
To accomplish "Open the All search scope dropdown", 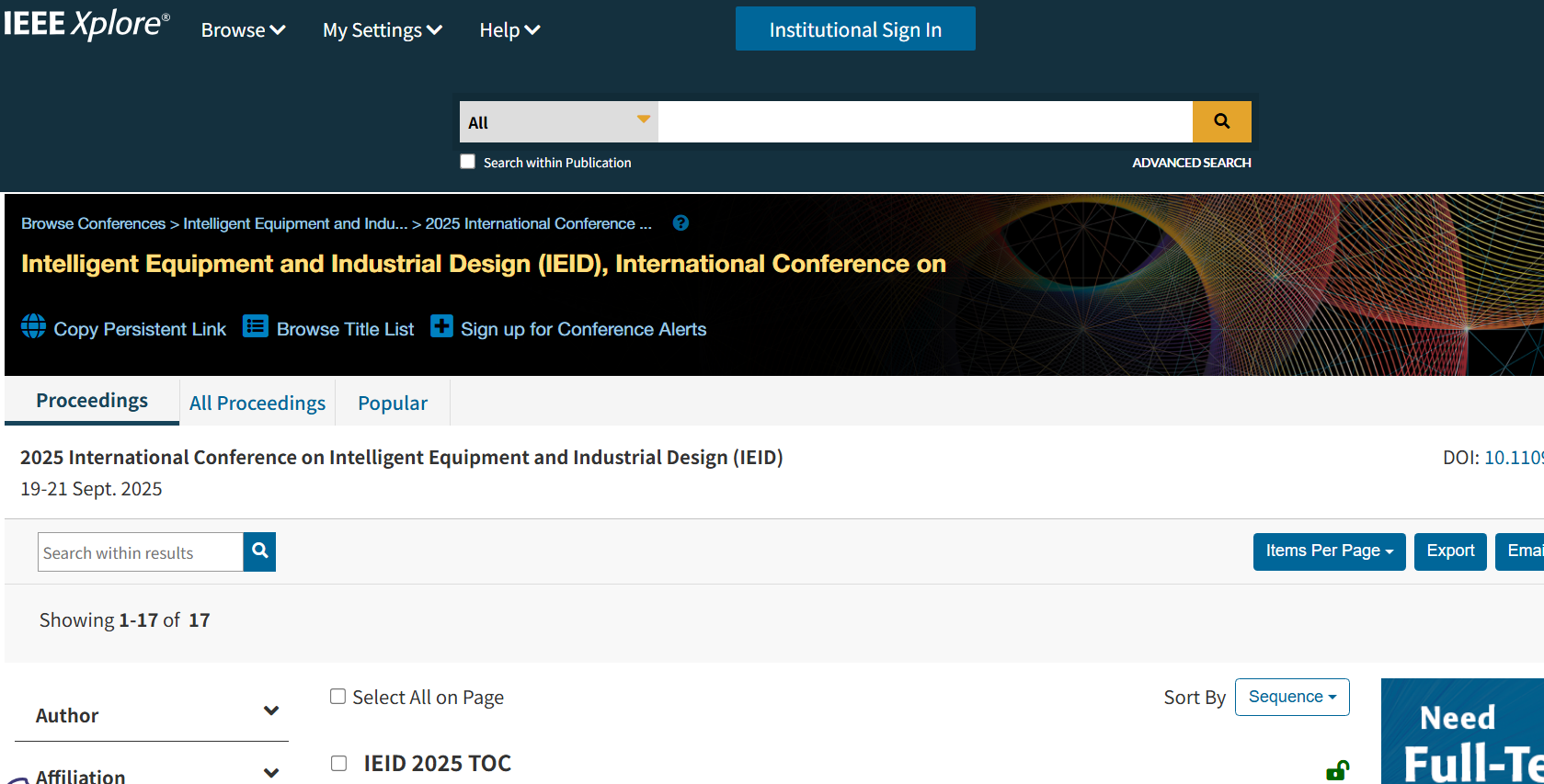I will point(559,121).
